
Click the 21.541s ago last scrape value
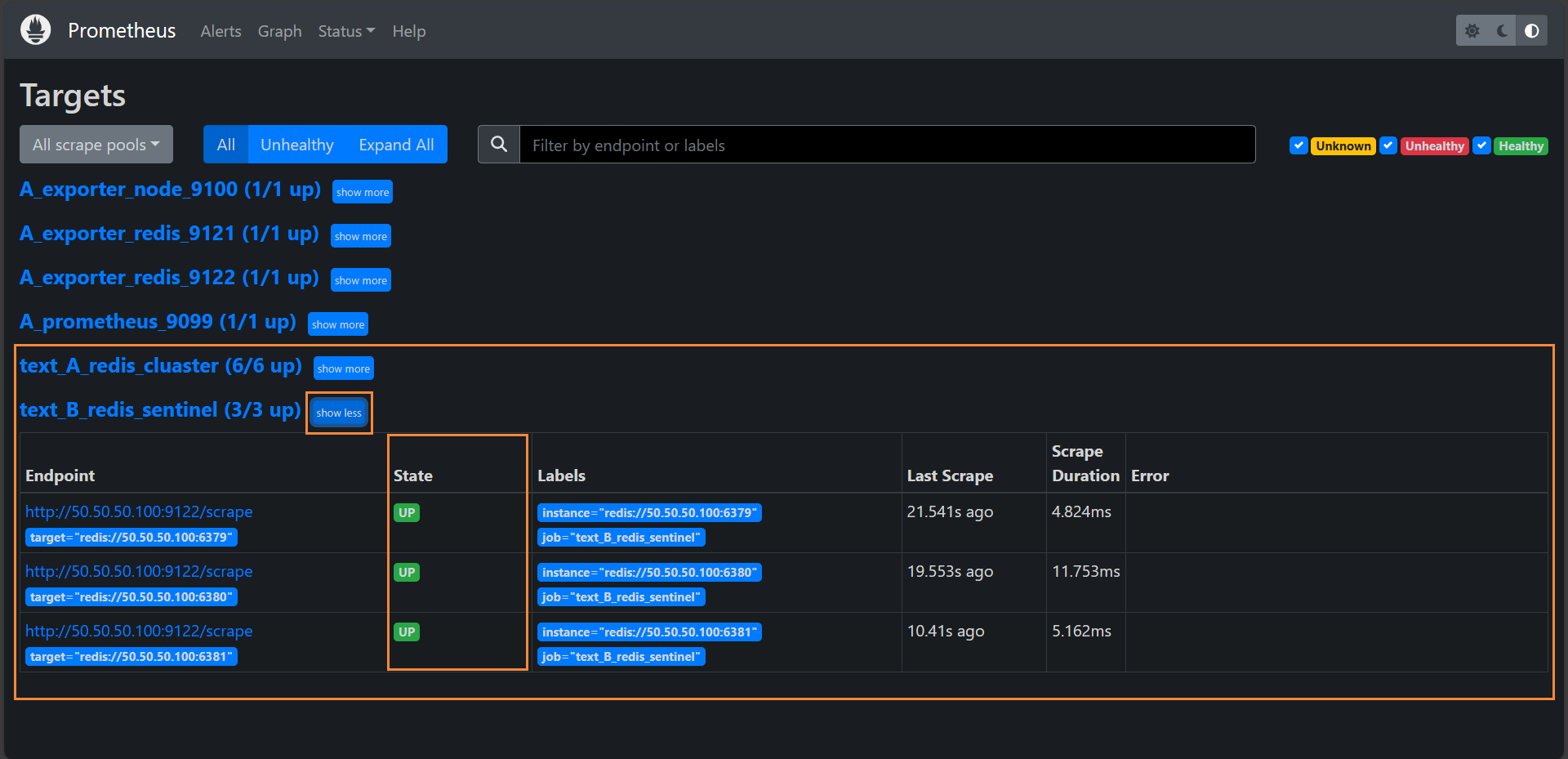[x=950, y=511]
